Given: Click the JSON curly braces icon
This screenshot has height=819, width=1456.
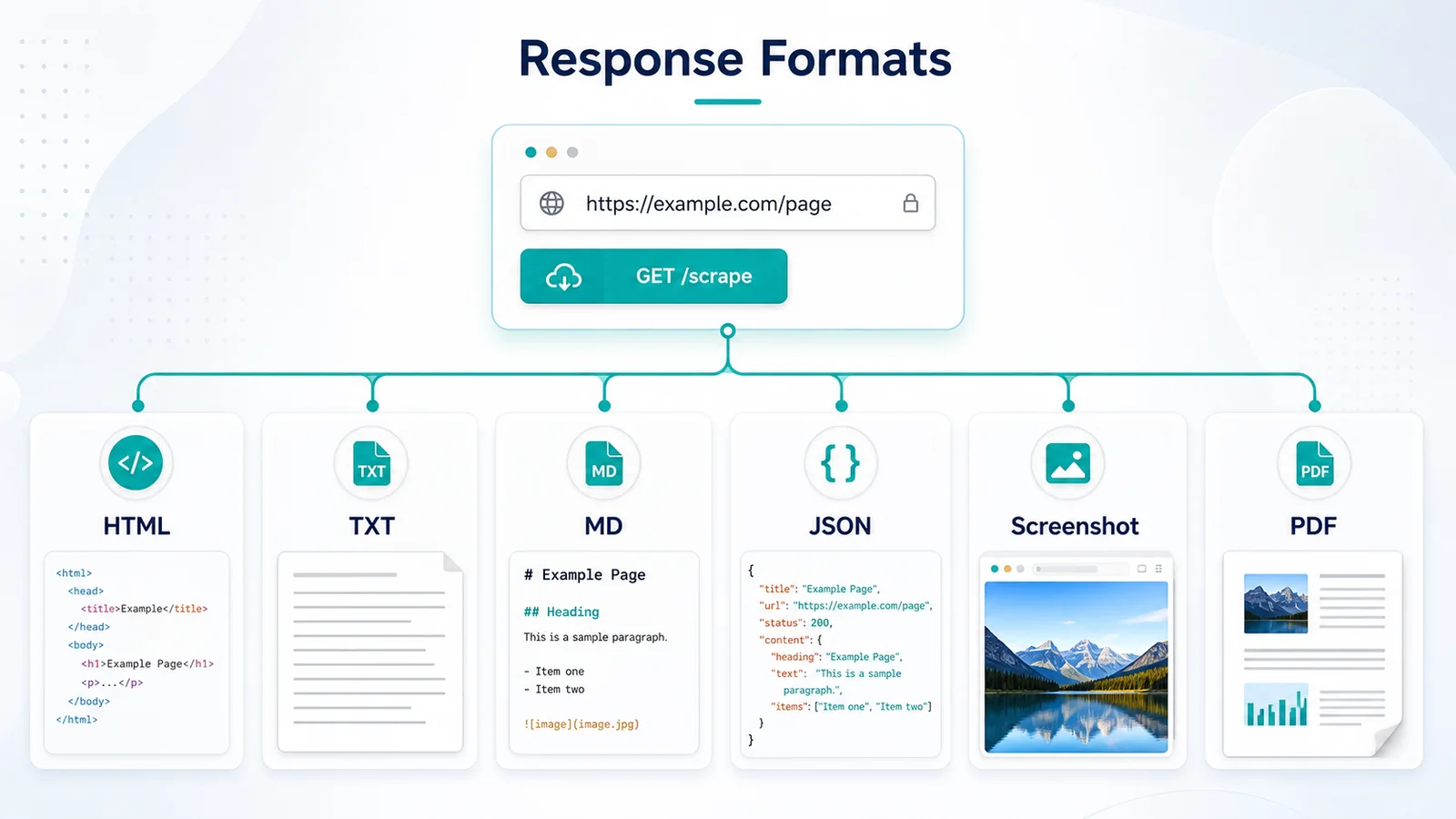Looking at the screenshot, I should [840, 463].
